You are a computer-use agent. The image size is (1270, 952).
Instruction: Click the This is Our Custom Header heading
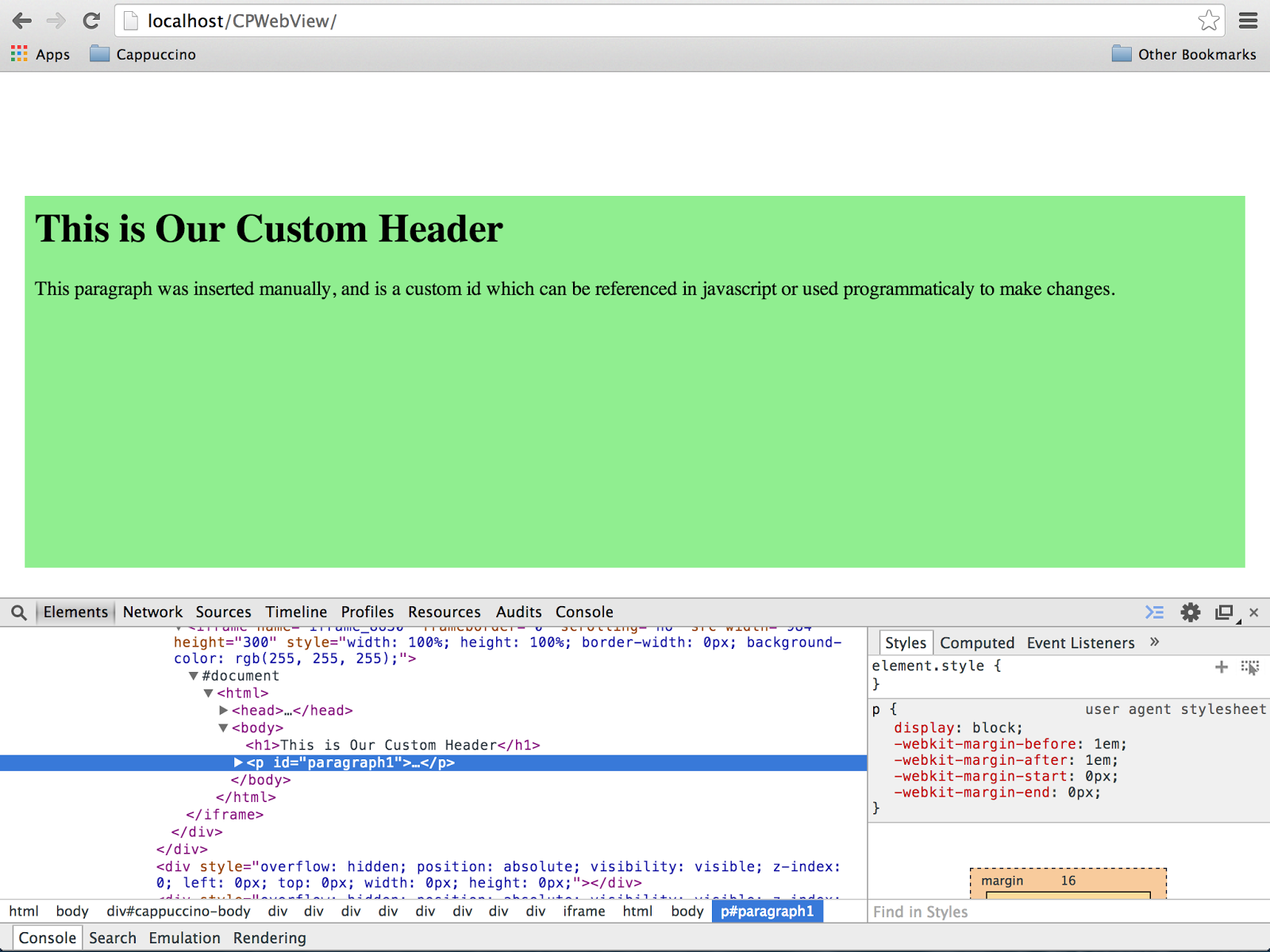click(268, 228)
